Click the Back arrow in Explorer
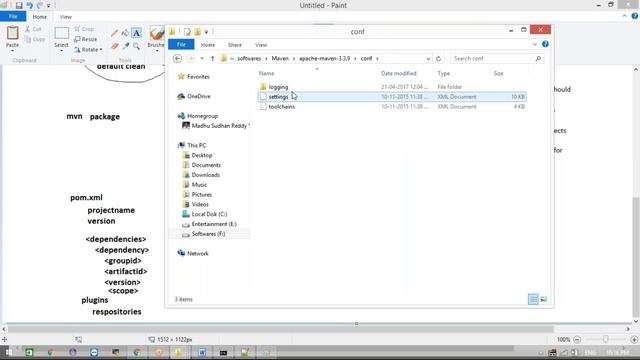The width and height of the screenshot is (640, 360). point(177,59)
